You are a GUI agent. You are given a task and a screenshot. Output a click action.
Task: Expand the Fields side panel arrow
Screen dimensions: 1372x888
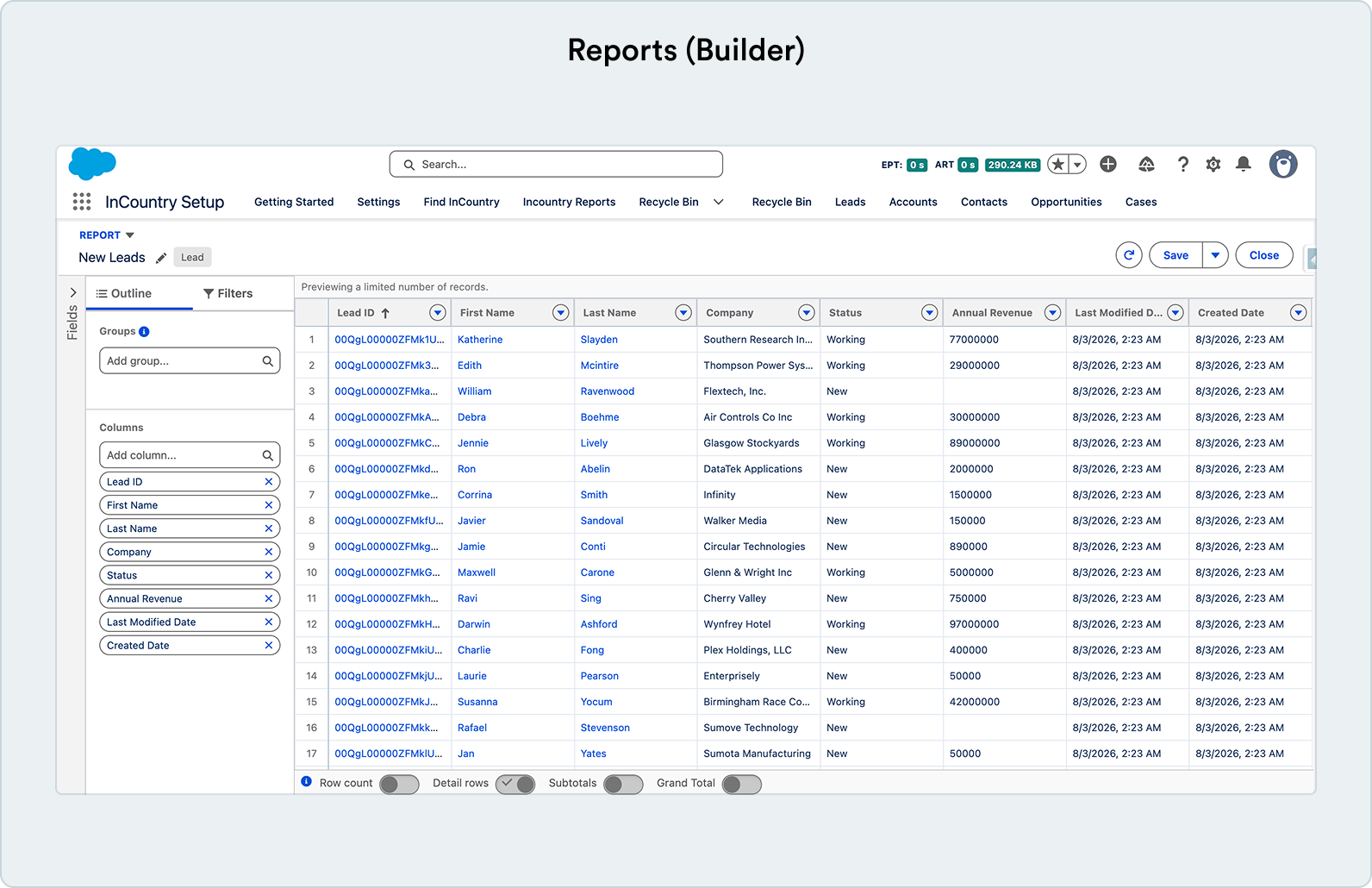(x=73, y=292)
